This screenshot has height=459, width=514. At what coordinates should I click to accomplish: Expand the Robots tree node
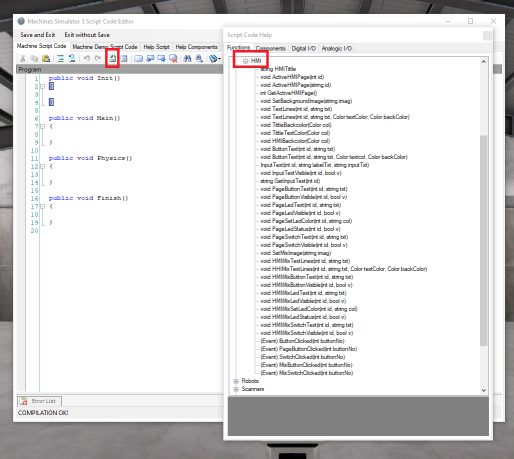[236, 381]
